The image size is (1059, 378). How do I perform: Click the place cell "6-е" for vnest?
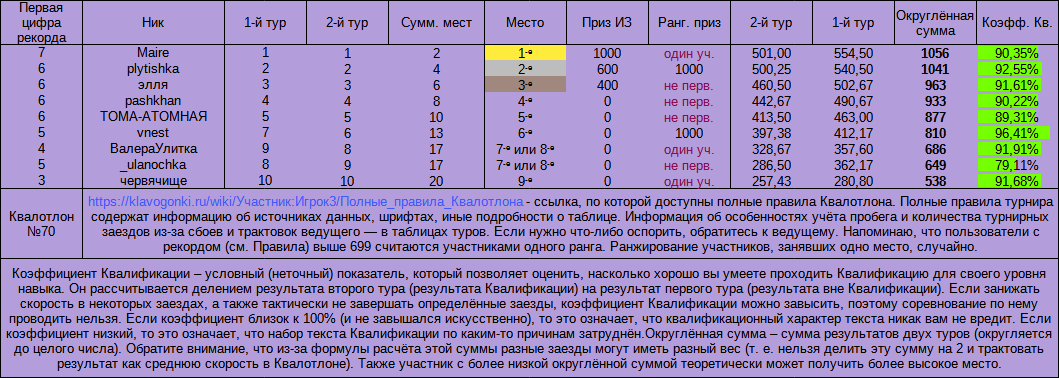coord(525,133)
